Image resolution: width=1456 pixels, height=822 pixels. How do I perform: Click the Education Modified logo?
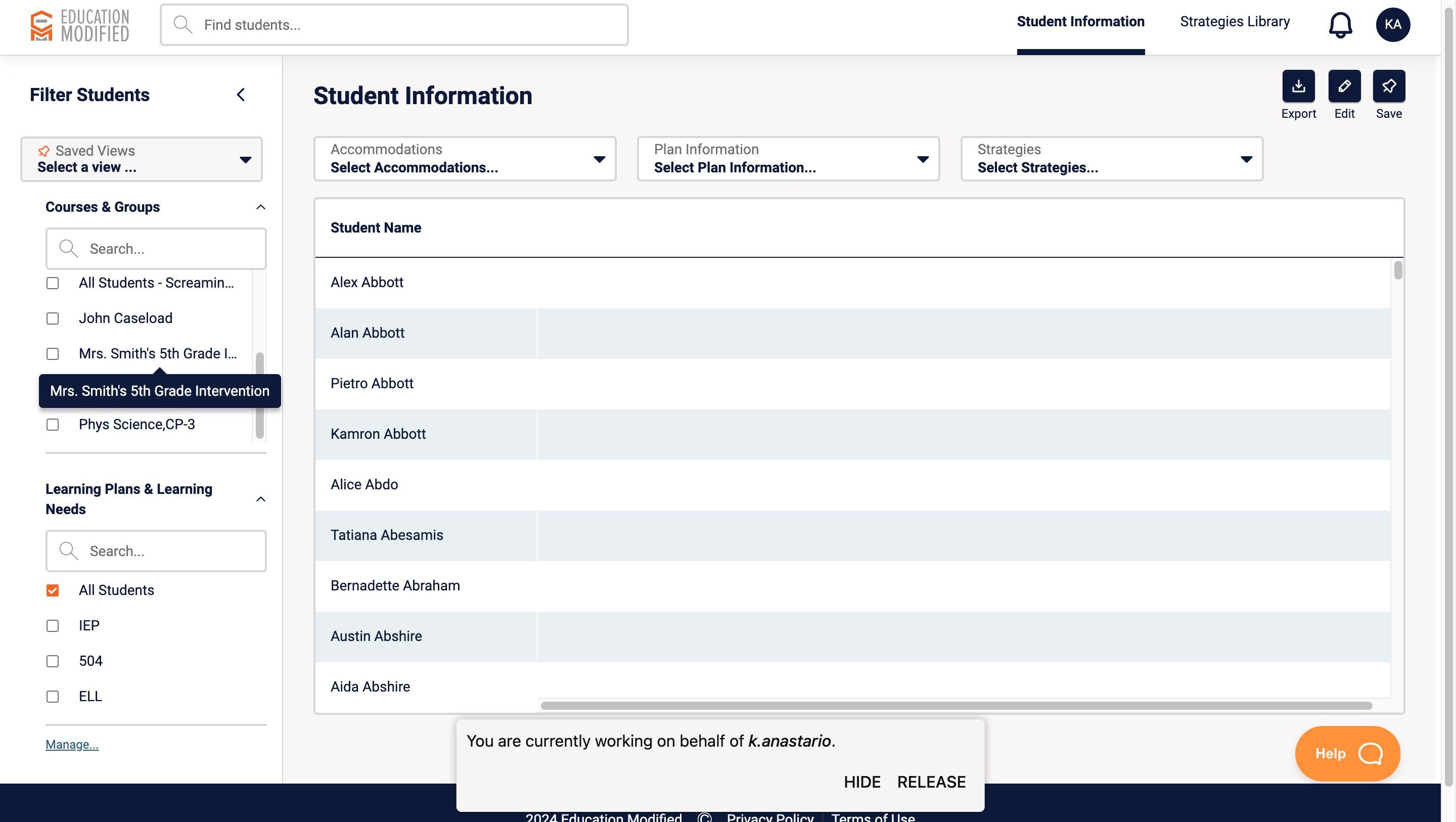[80, 25]
